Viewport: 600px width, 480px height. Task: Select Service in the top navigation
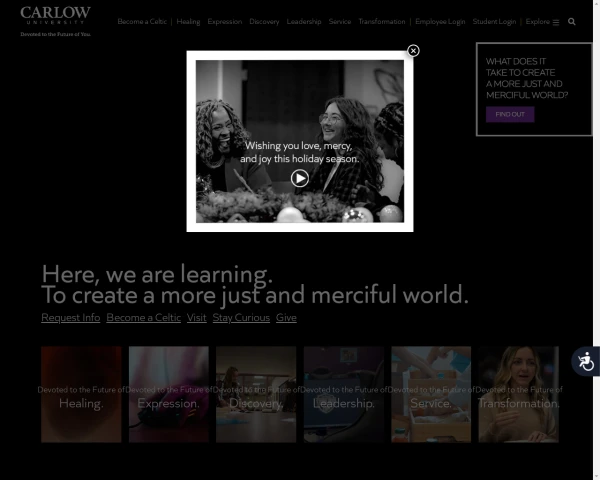340,22
